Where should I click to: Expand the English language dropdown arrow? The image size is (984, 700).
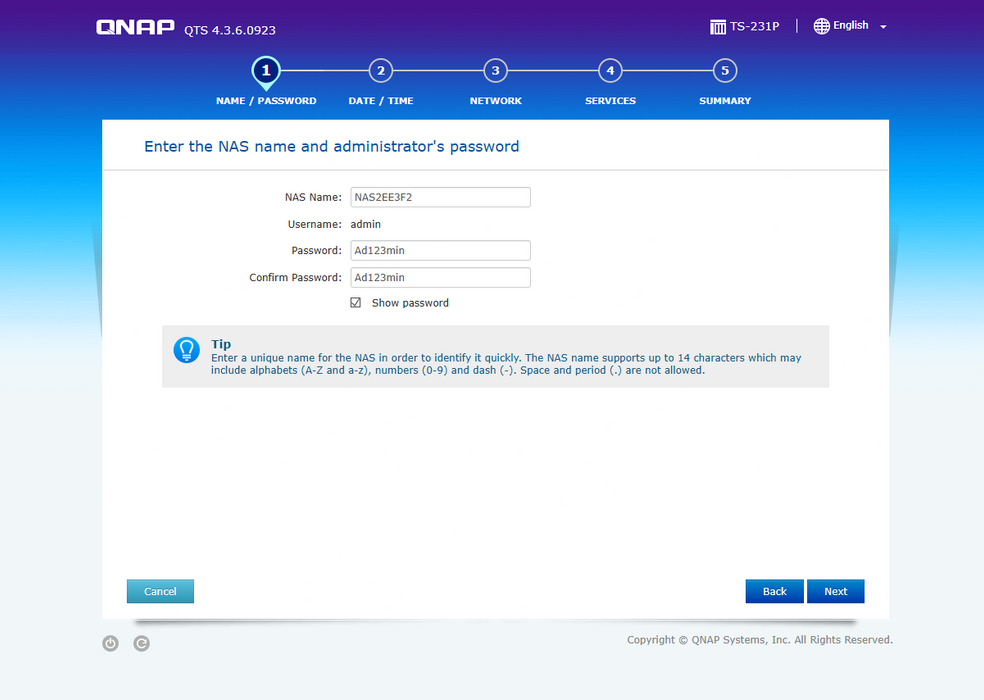(883, 27)
